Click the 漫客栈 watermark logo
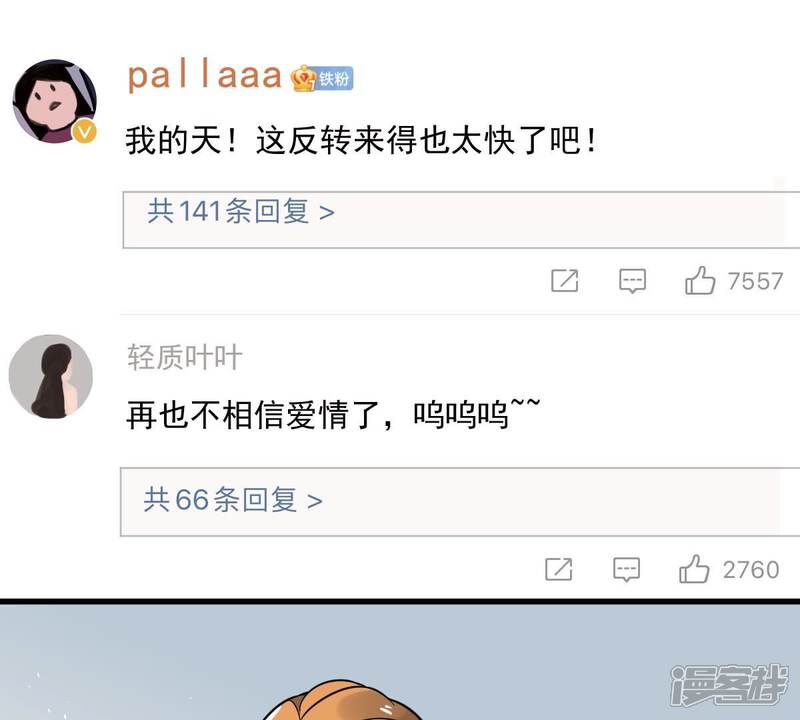This screenshot has height=720, width=800. point(729,684)
